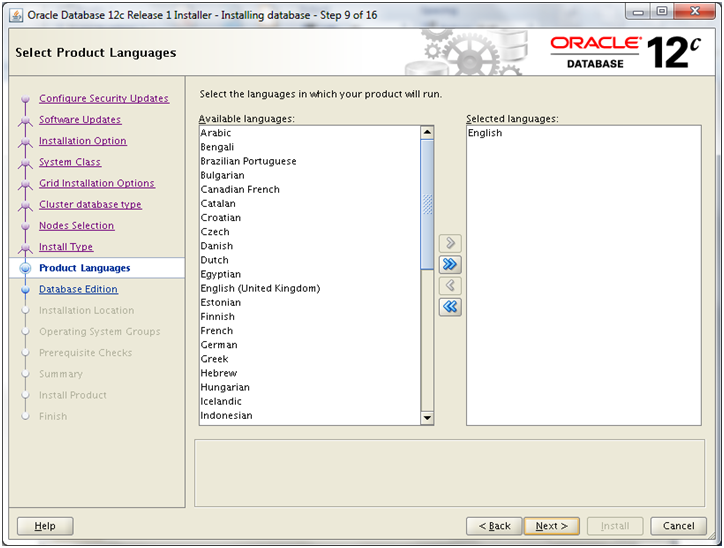Open the Installation Option step
This screenshot has height=548, width=724.
83,141
